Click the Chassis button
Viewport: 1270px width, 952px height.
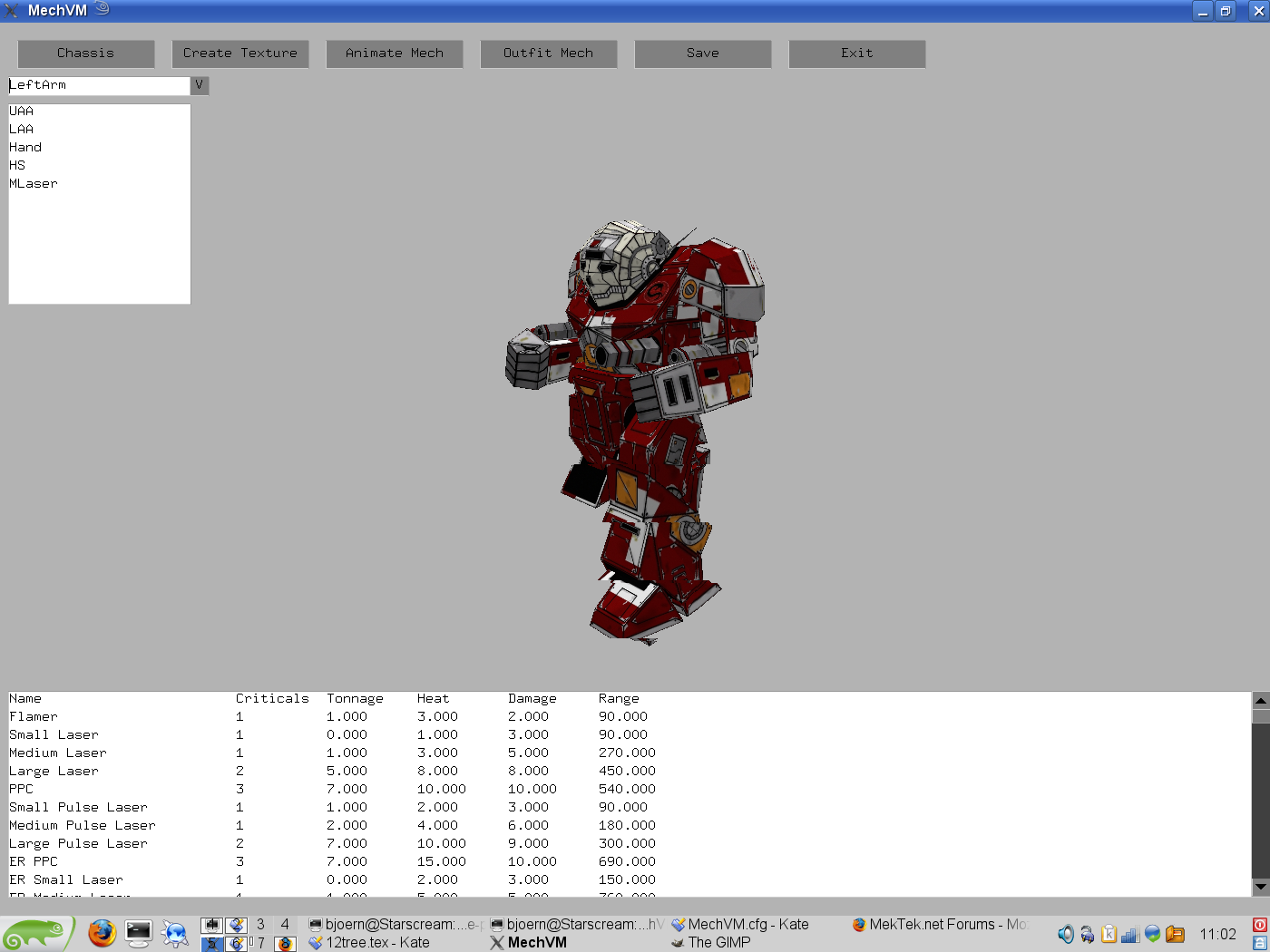coord(85,53)
